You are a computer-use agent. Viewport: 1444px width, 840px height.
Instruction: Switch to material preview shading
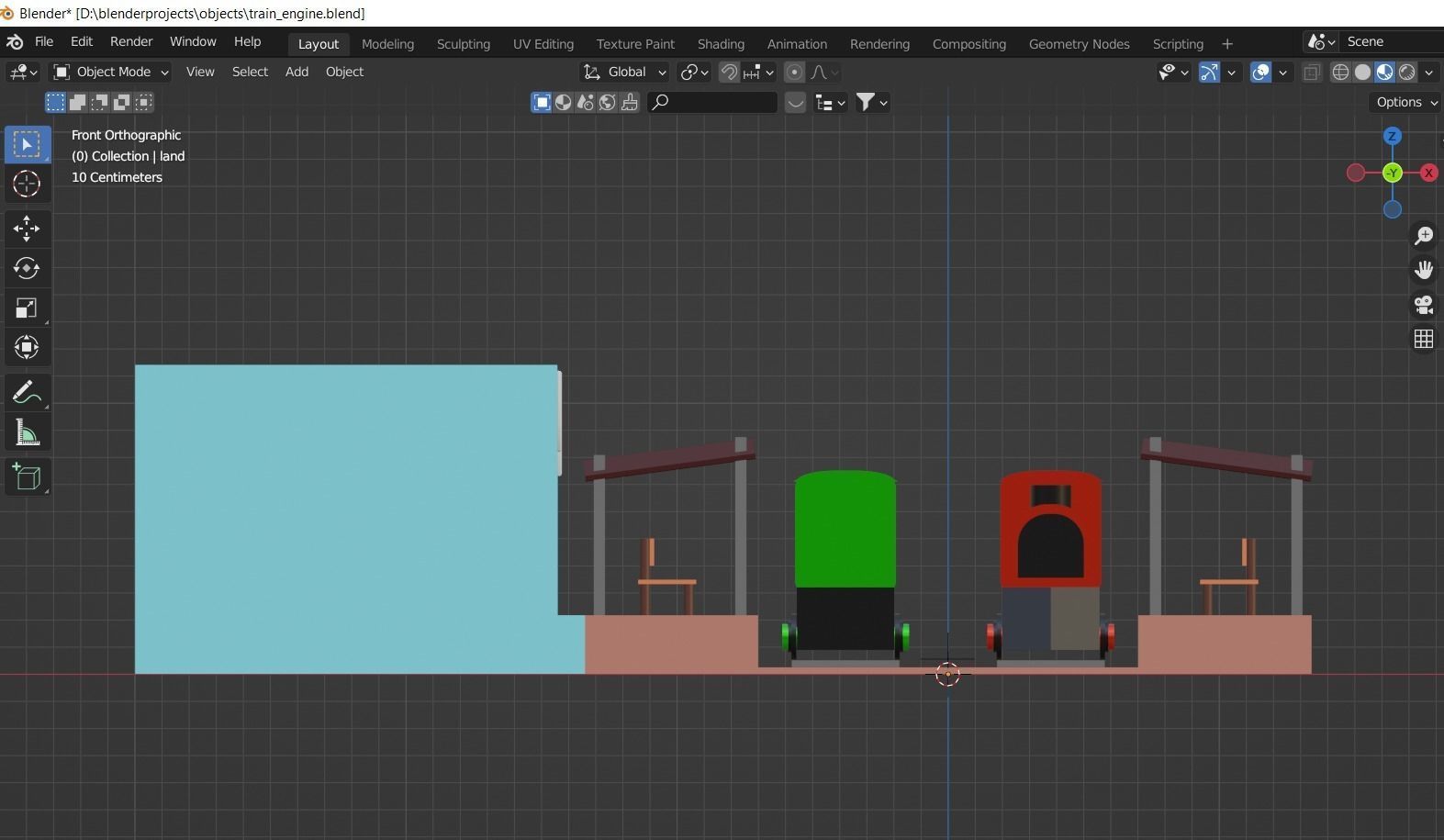[1384, 72]
